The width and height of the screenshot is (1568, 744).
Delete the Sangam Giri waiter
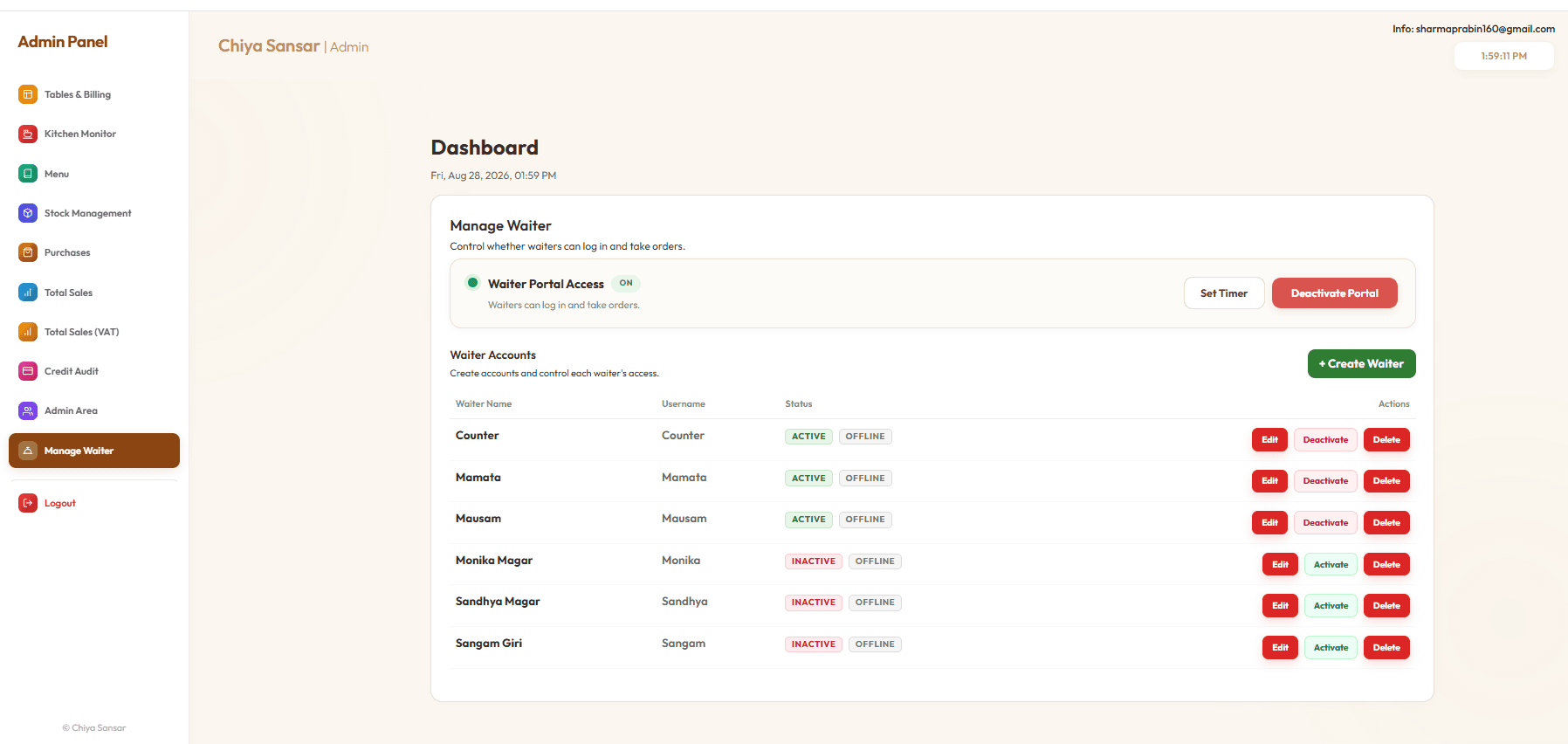[x=1386, y=648]
